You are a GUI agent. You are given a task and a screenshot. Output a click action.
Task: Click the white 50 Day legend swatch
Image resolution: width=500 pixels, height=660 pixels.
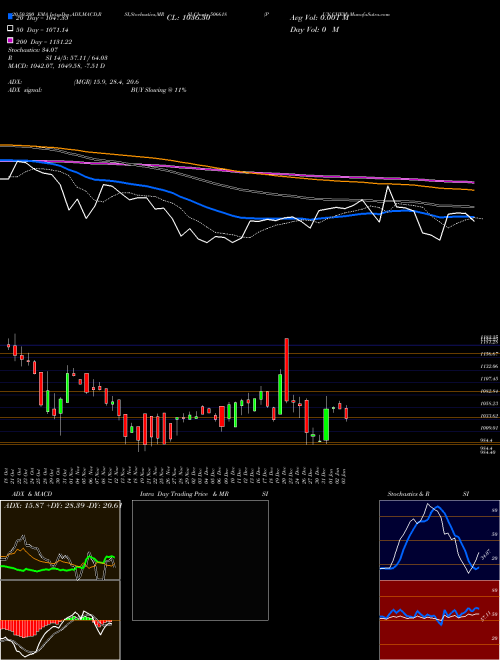11,29
